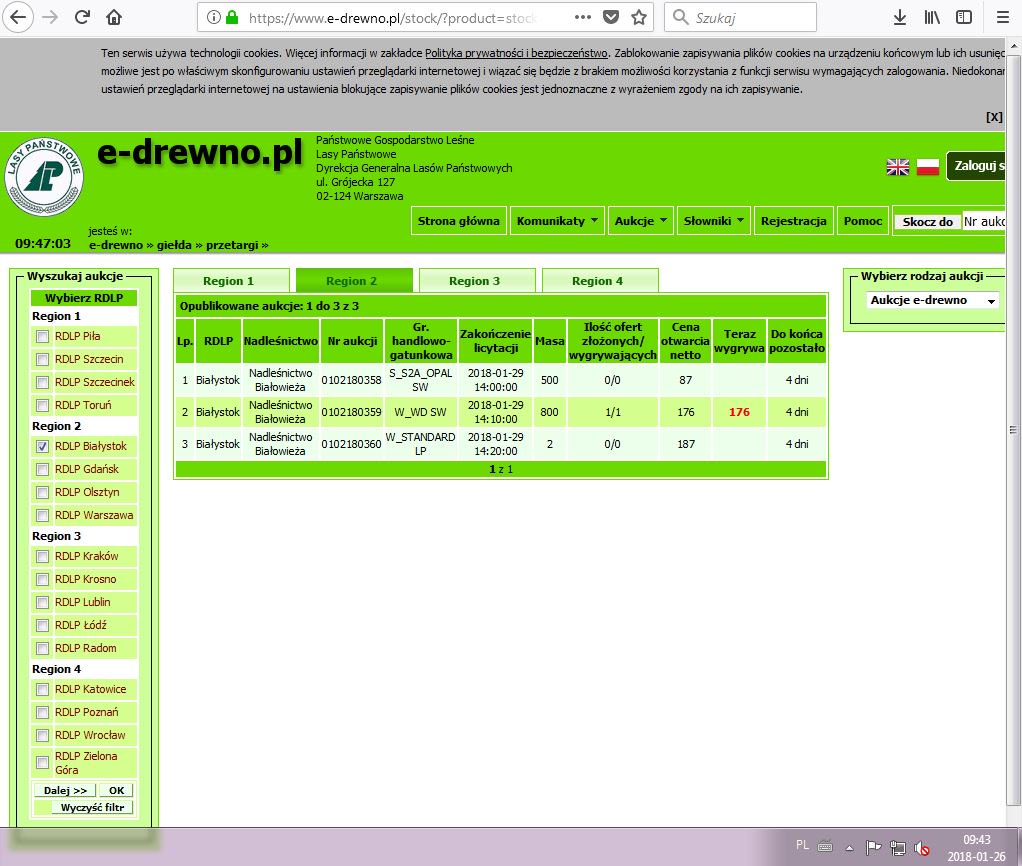
Task: Save page to Pocket icon
Action: pyautogui.click(x=611, y=18)
